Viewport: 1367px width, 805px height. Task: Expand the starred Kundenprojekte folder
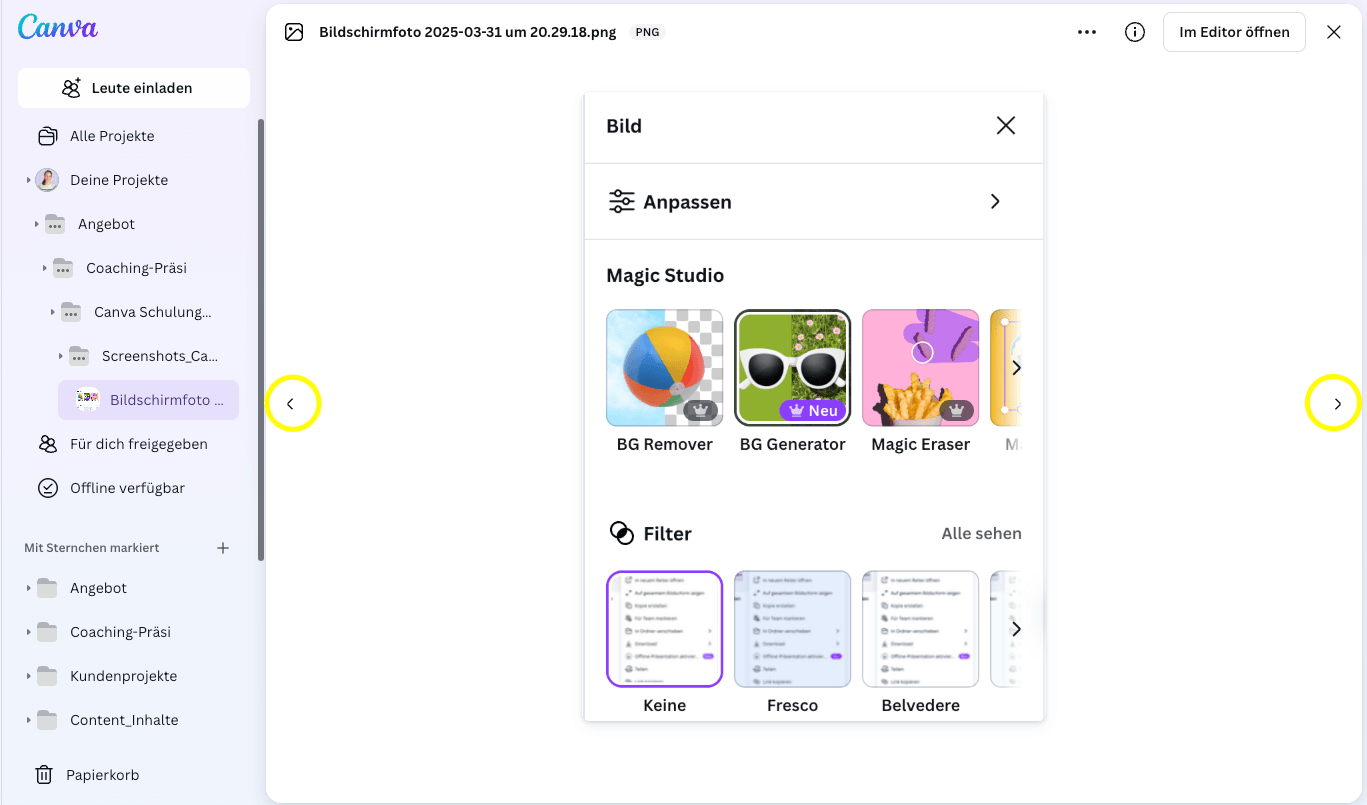click(28, 676)
